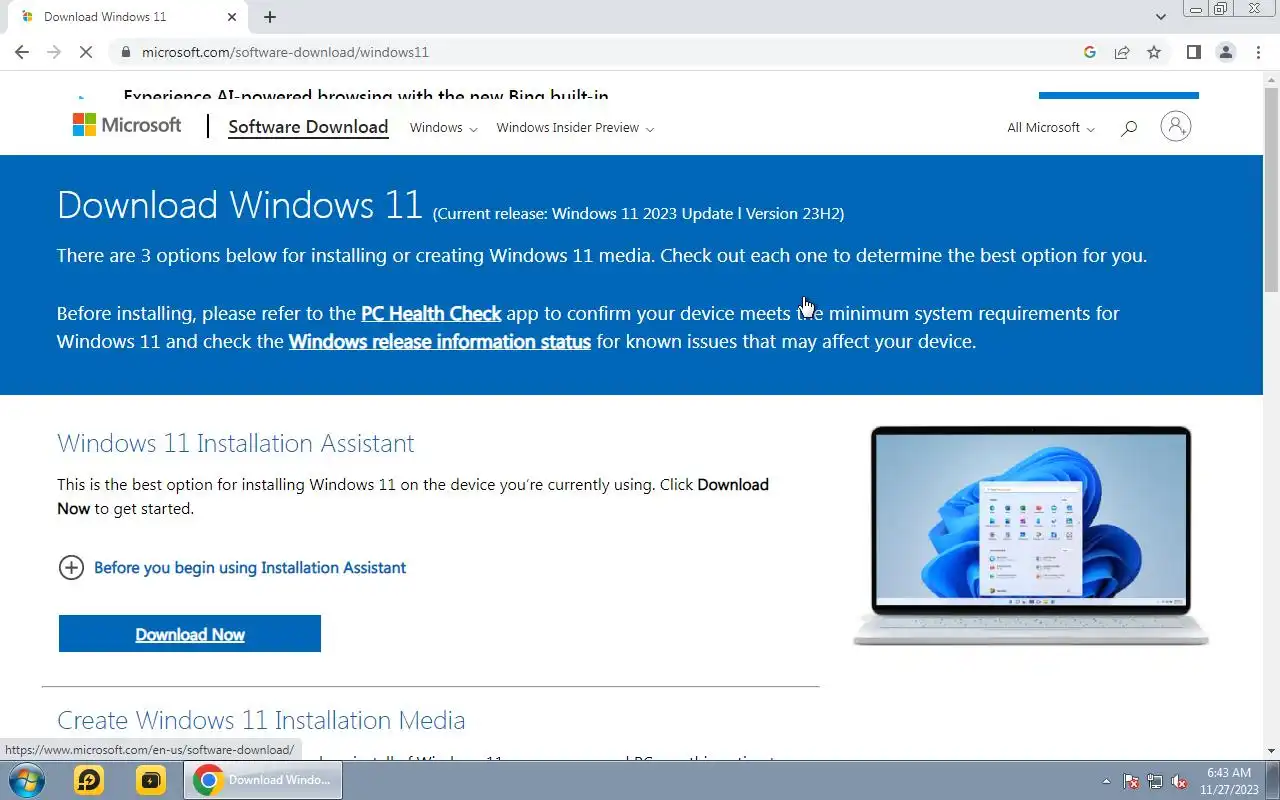Show hidden system tray icons
This screenshot has width=1280, height=800.
click(x=1106, y=781)
